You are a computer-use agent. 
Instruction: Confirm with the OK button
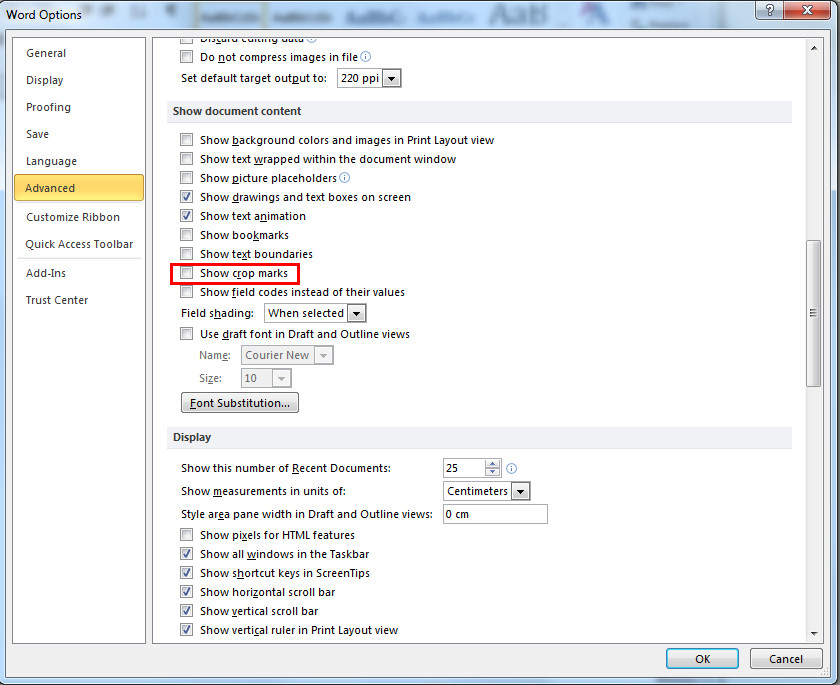coord(702,659)
